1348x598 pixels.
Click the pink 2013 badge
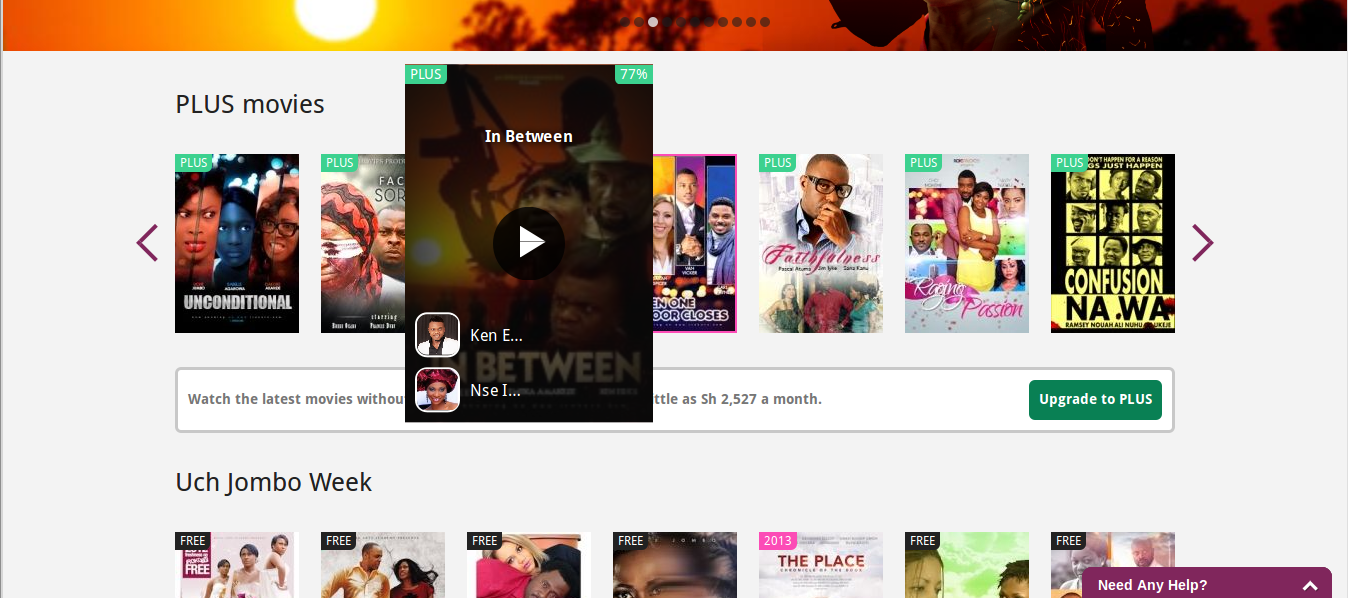(x=777, y=541)
